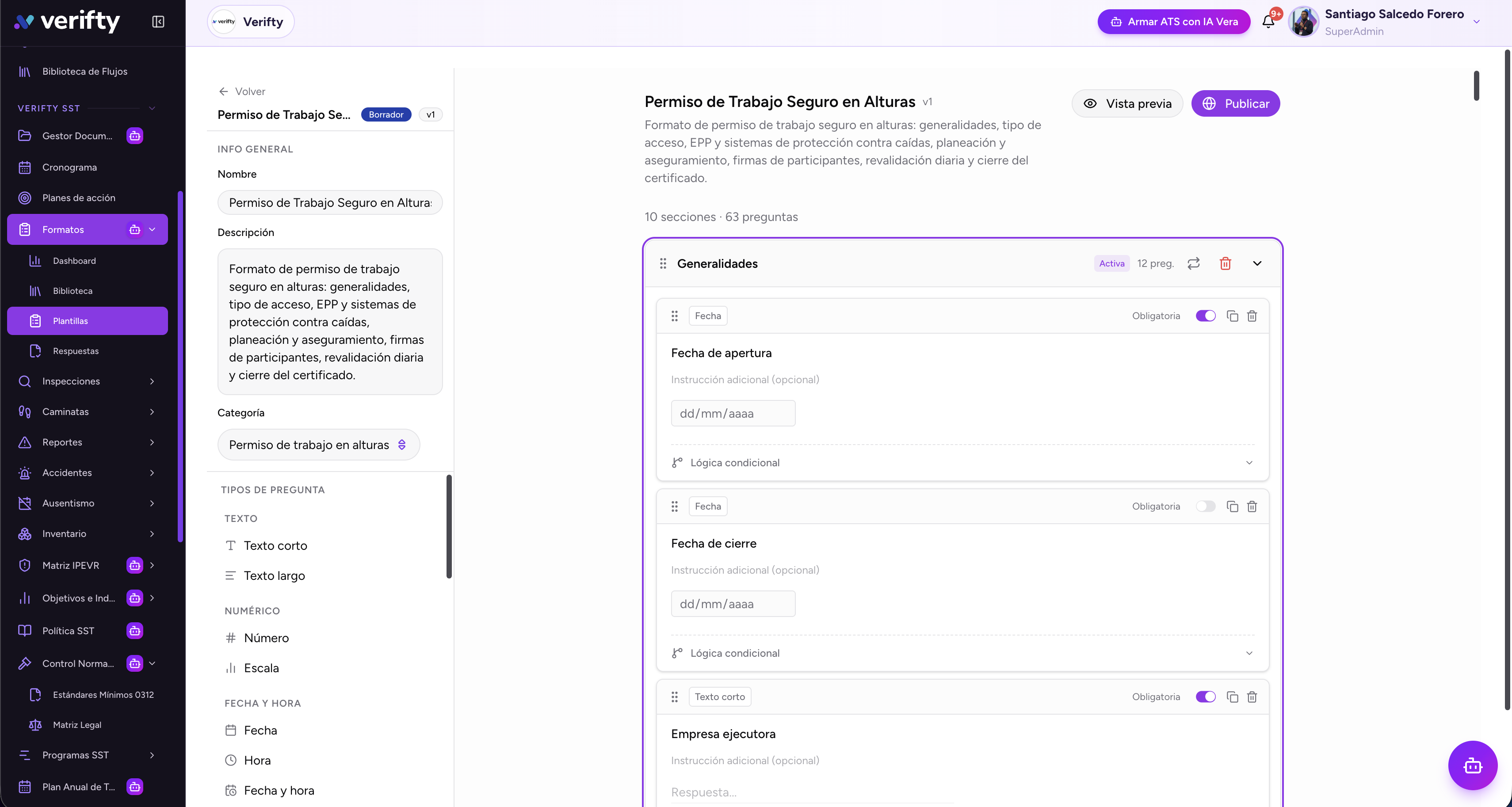This screenshot has height=807, width=1512.
Task: Click Publicar button
Action: [1235, 103]
